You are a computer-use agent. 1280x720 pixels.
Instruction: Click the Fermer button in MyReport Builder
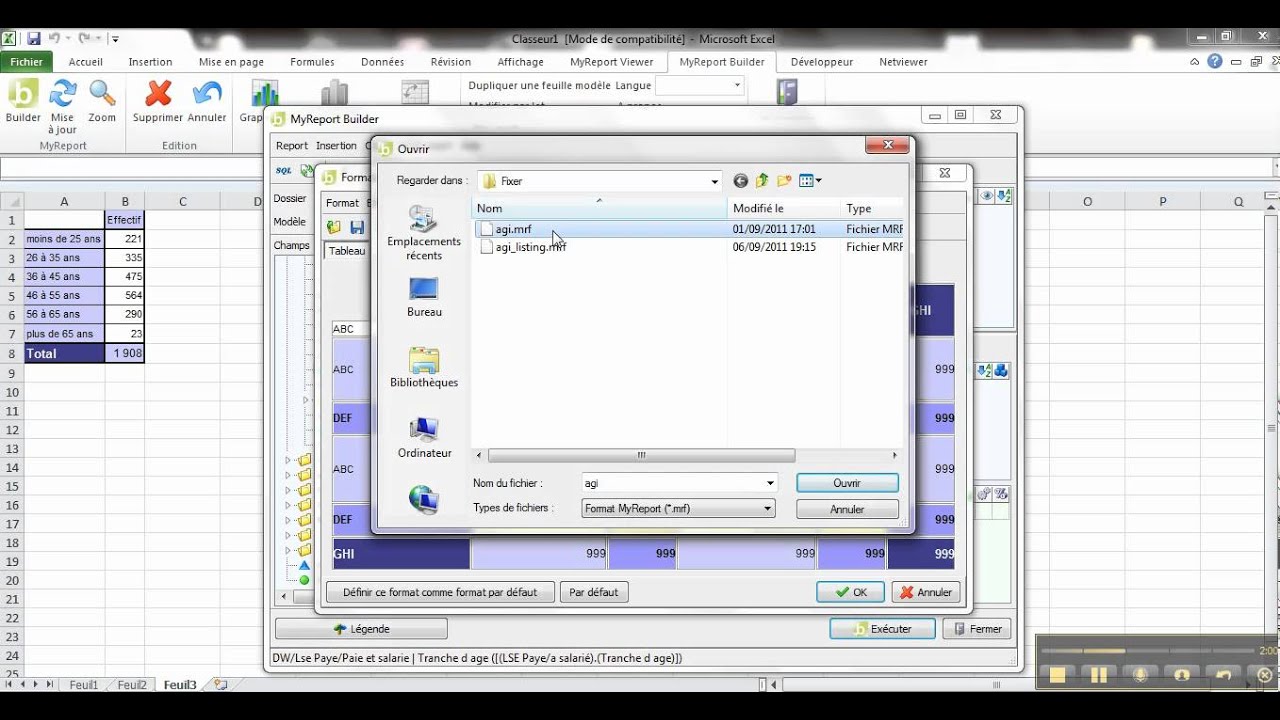[x=977, y=629]
